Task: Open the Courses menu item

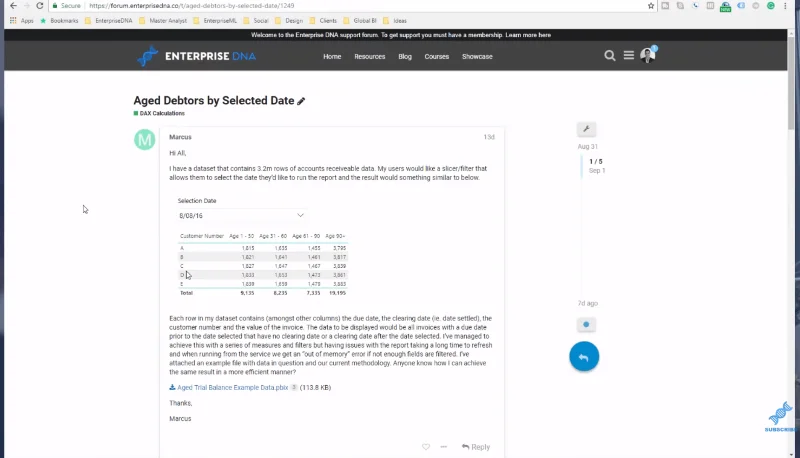Action: point(437,57)
